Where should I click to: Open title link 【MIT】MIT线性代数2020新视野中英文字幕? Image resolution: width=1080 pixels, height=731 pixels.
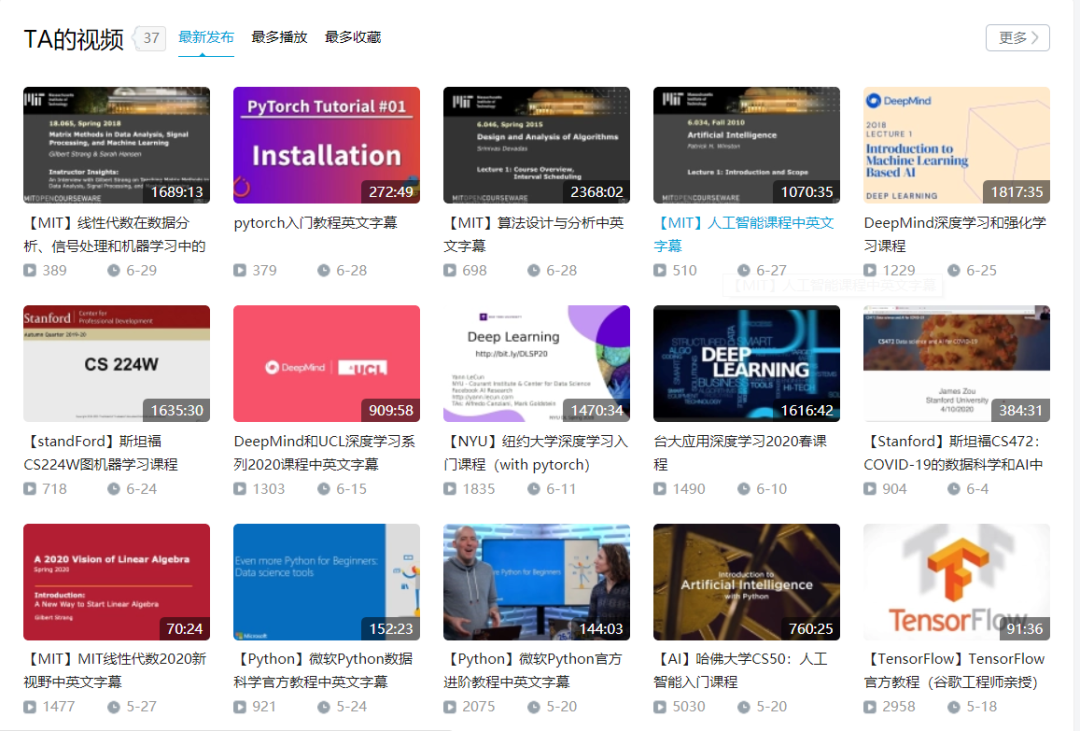point(115,670)
